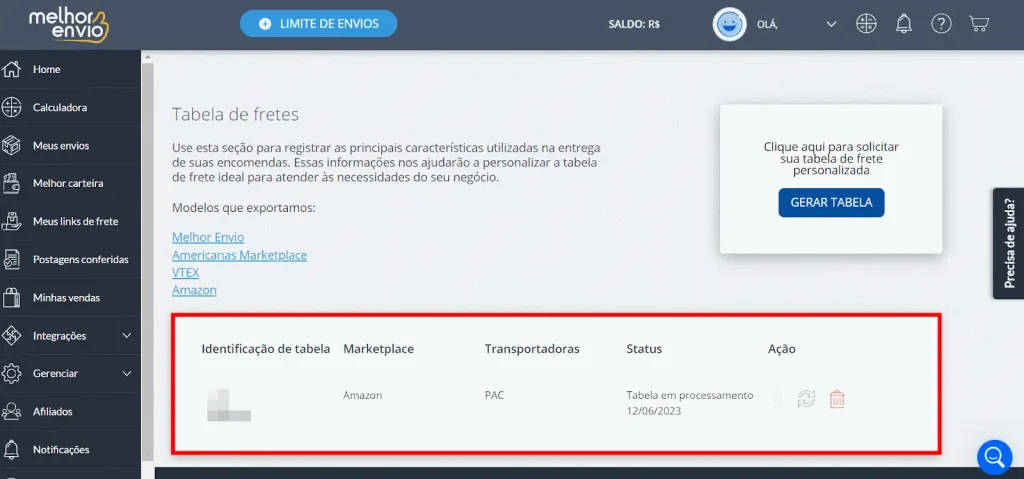Click the help question mark icon
This screenshot has height=479, width=1024.
point(941,24)
